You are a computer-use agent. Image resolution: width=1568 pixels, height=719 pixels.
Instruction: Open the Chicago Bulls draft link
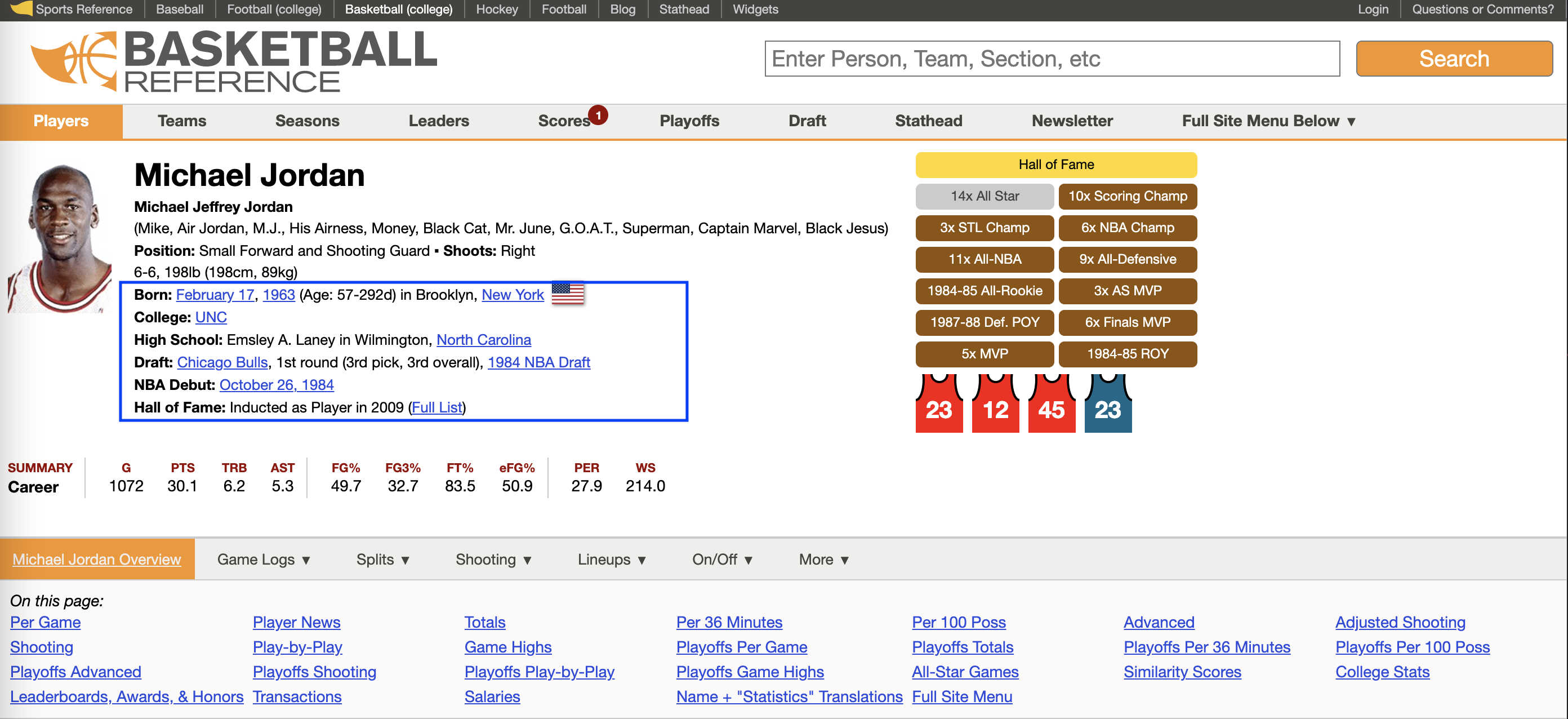point(222,362)
